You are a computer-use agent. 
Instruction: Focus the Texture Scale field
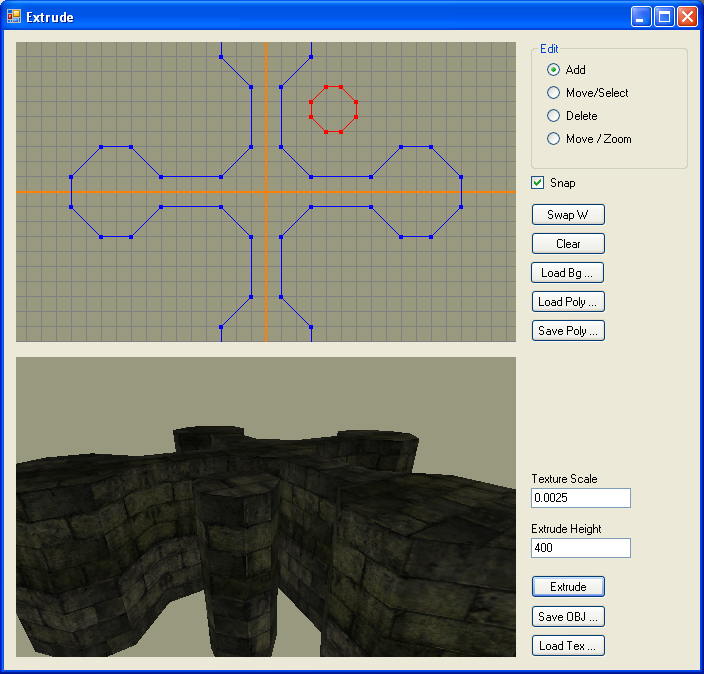click(580, 498)
